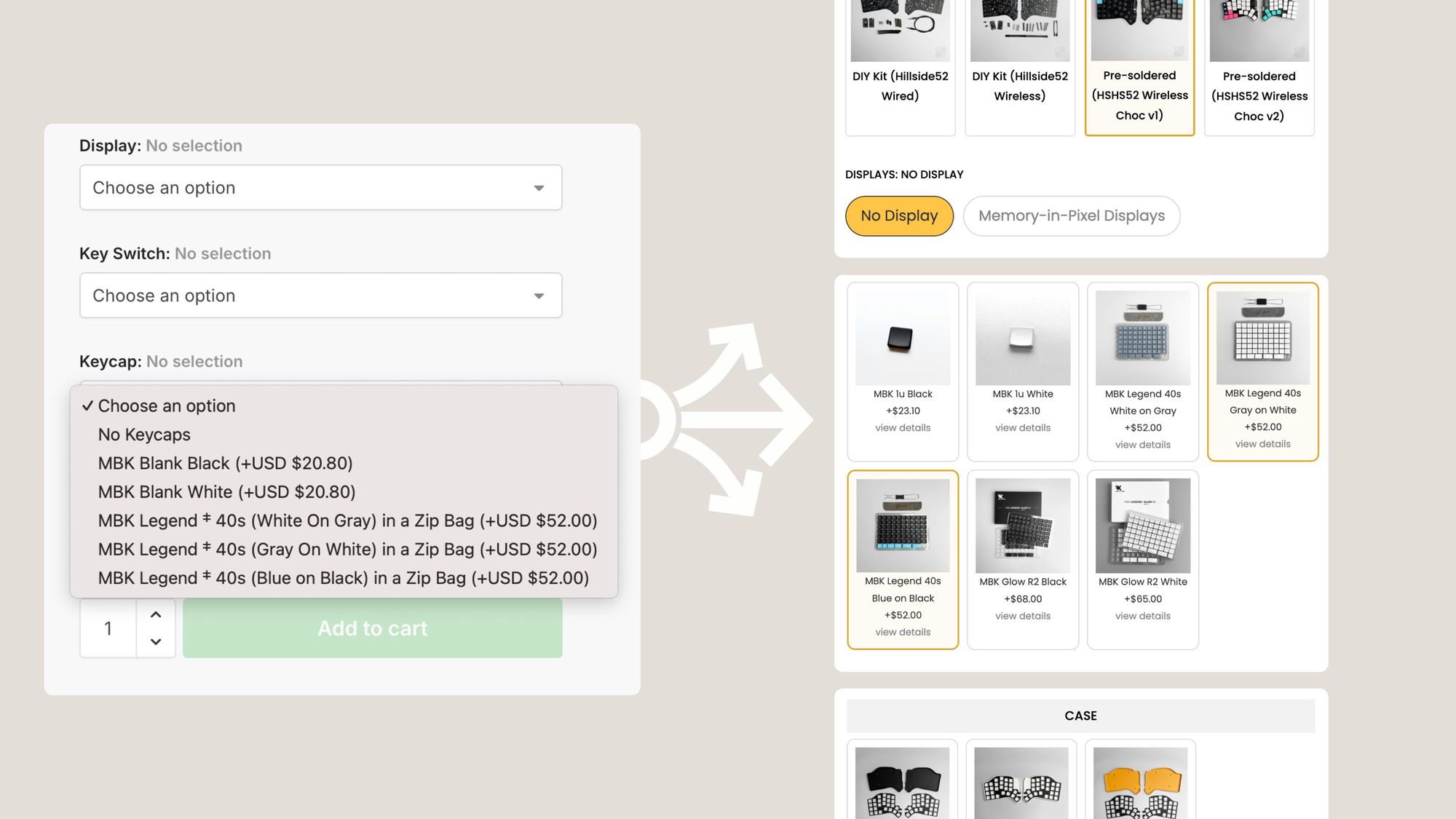Expand the Key Switch dropdown
The width and height of the screenshot is (1456, 819).
point(320,296)
